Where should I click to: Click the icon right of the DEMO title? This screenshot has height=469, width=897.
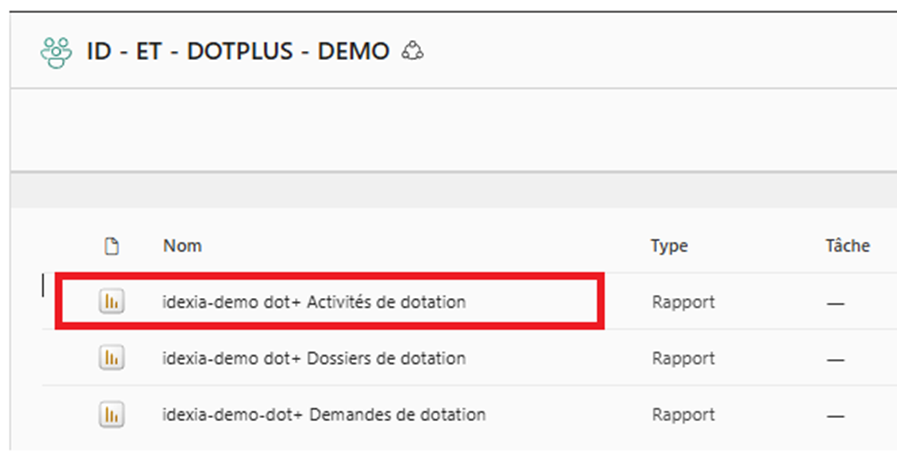pos(412,51)
